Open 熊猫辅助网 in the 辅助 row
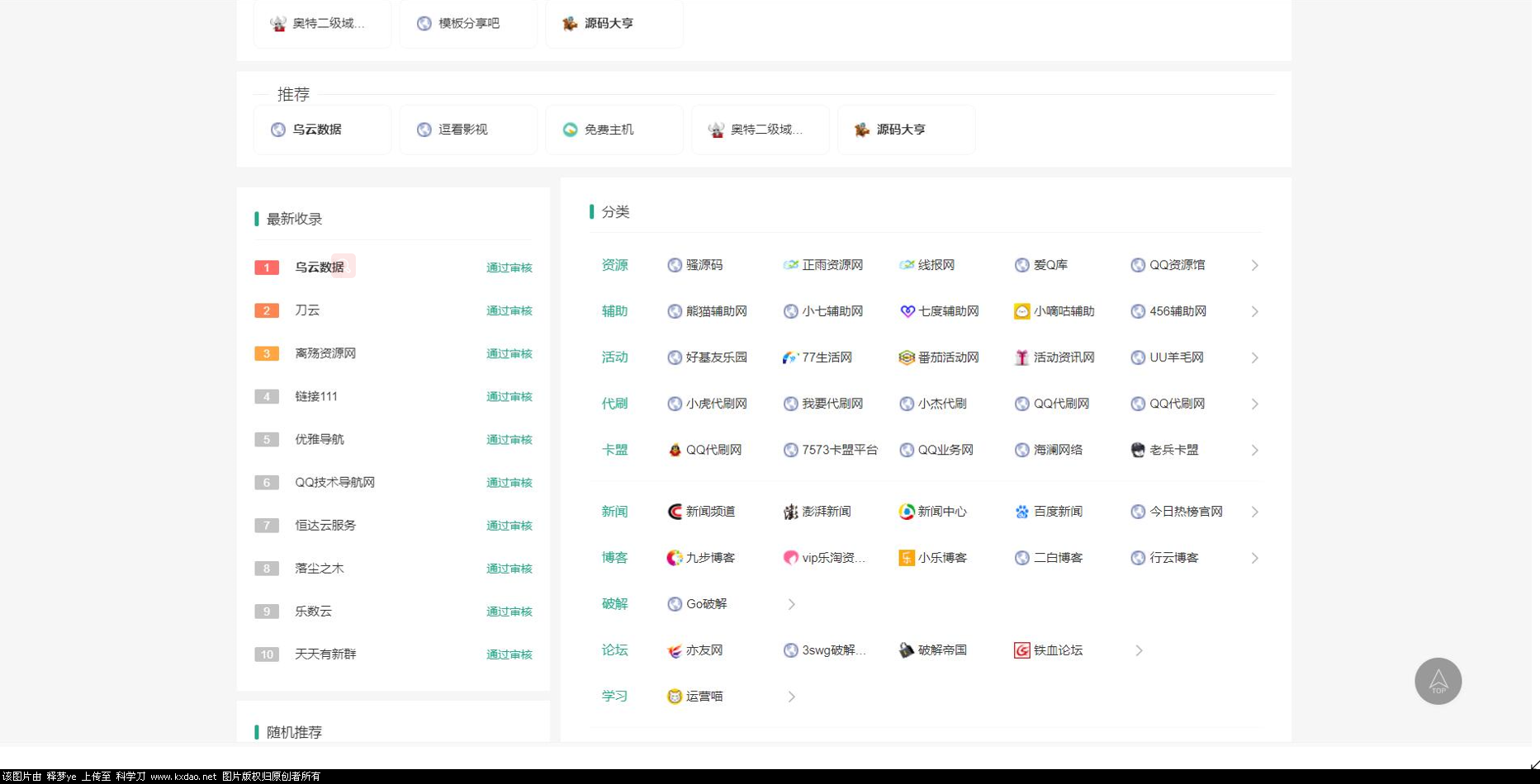Viewport: 1540px width, 784px height. coord(717,311)
